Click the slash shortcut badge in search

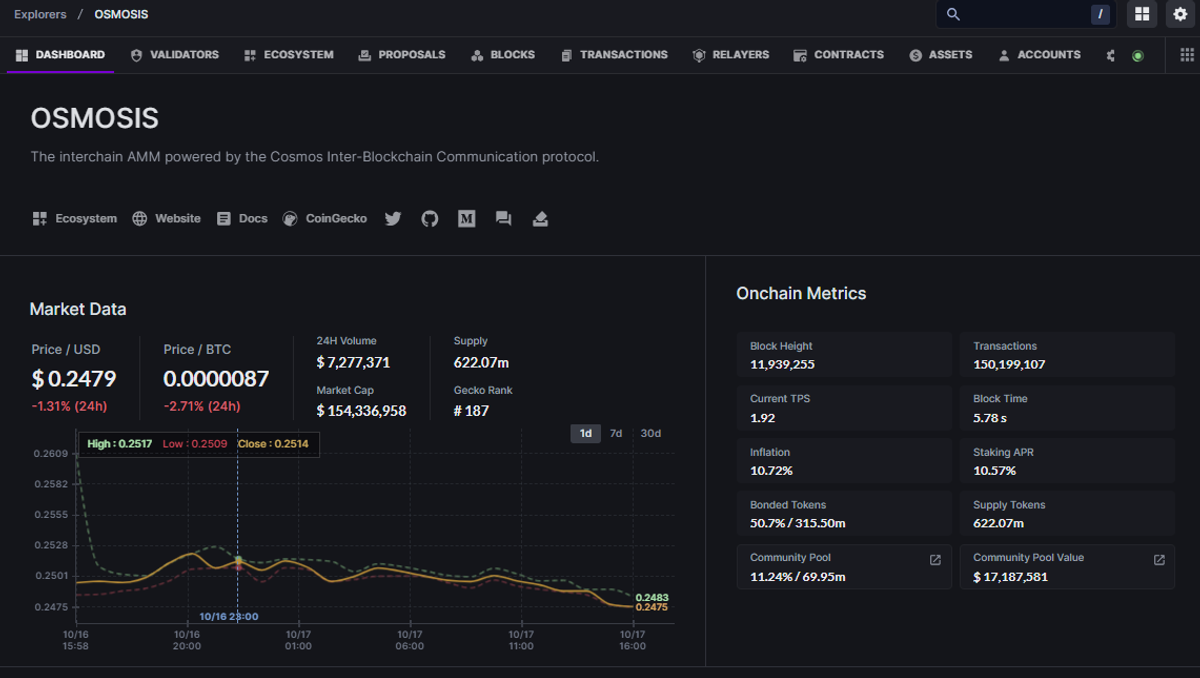[x=1100, y=14]
